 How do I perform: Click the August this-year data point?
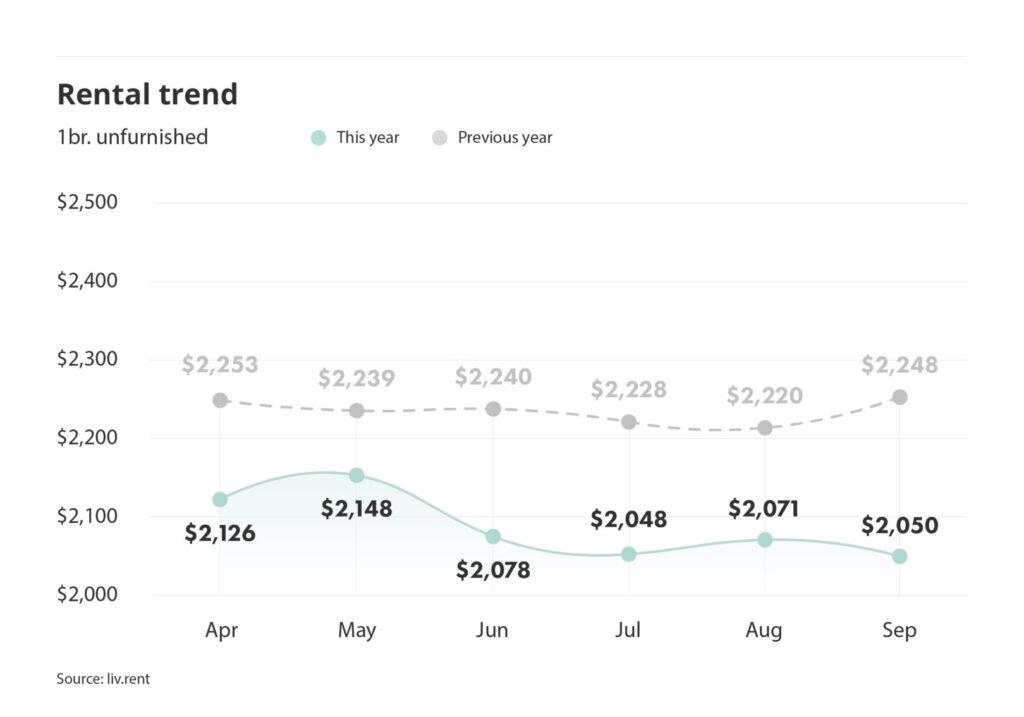(x=765, y=540)
